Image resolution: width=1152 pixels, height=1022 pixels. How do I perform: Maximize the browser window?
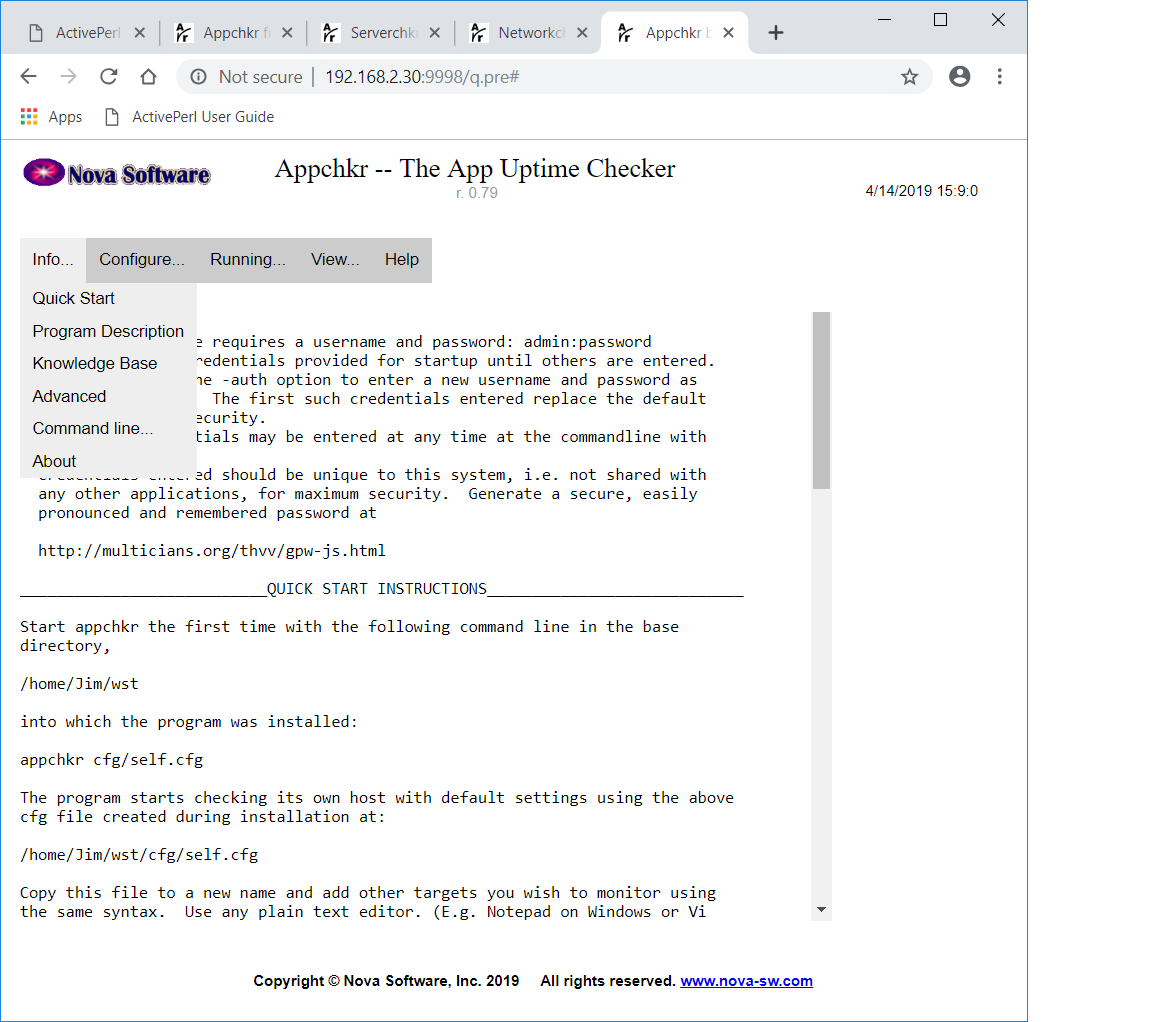click(x=940, y=20)
